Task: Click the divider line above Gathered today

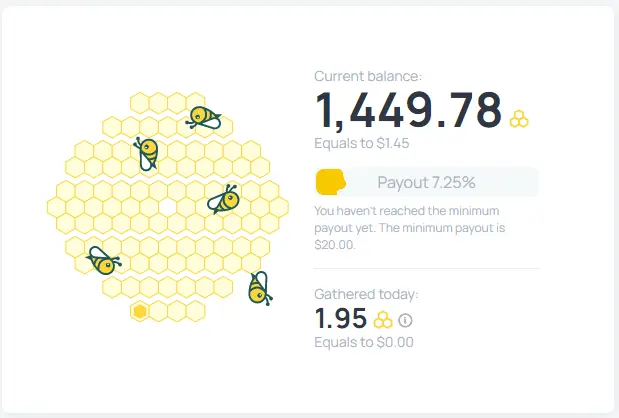Action: pos(427,268)
